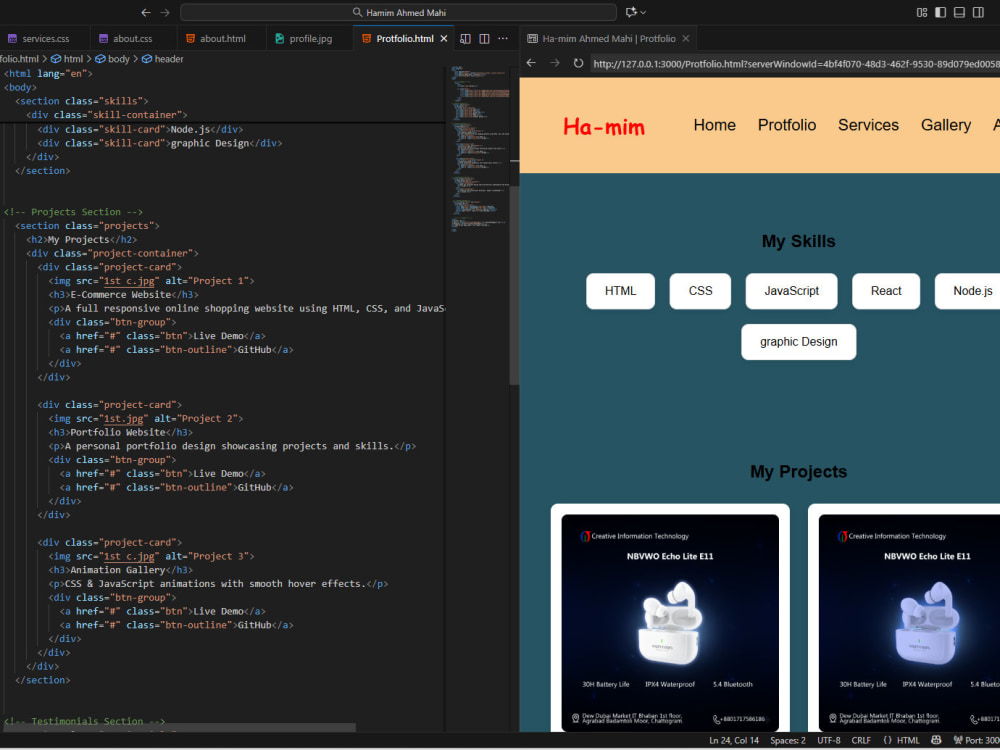Click the editor horizontal scrollbar
The height and width of the screenshot is (750, 1000).
click(x=179, y=728)
